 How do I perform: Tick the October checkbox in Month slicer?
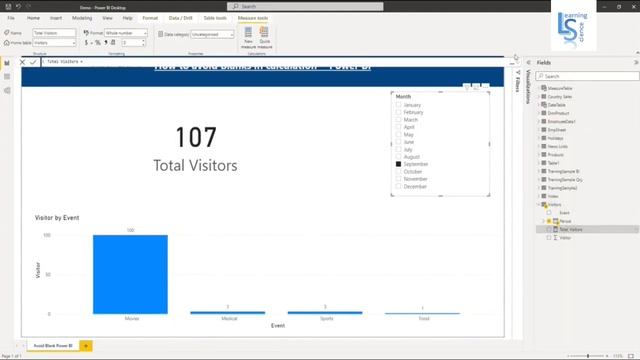click(398, 171)
